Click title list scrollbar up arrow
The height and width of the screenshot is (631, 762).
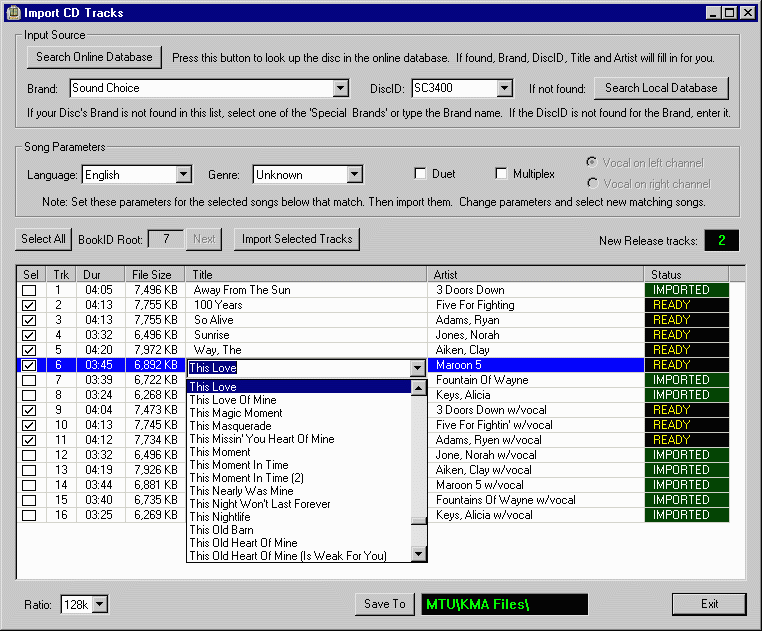[419, 388]
